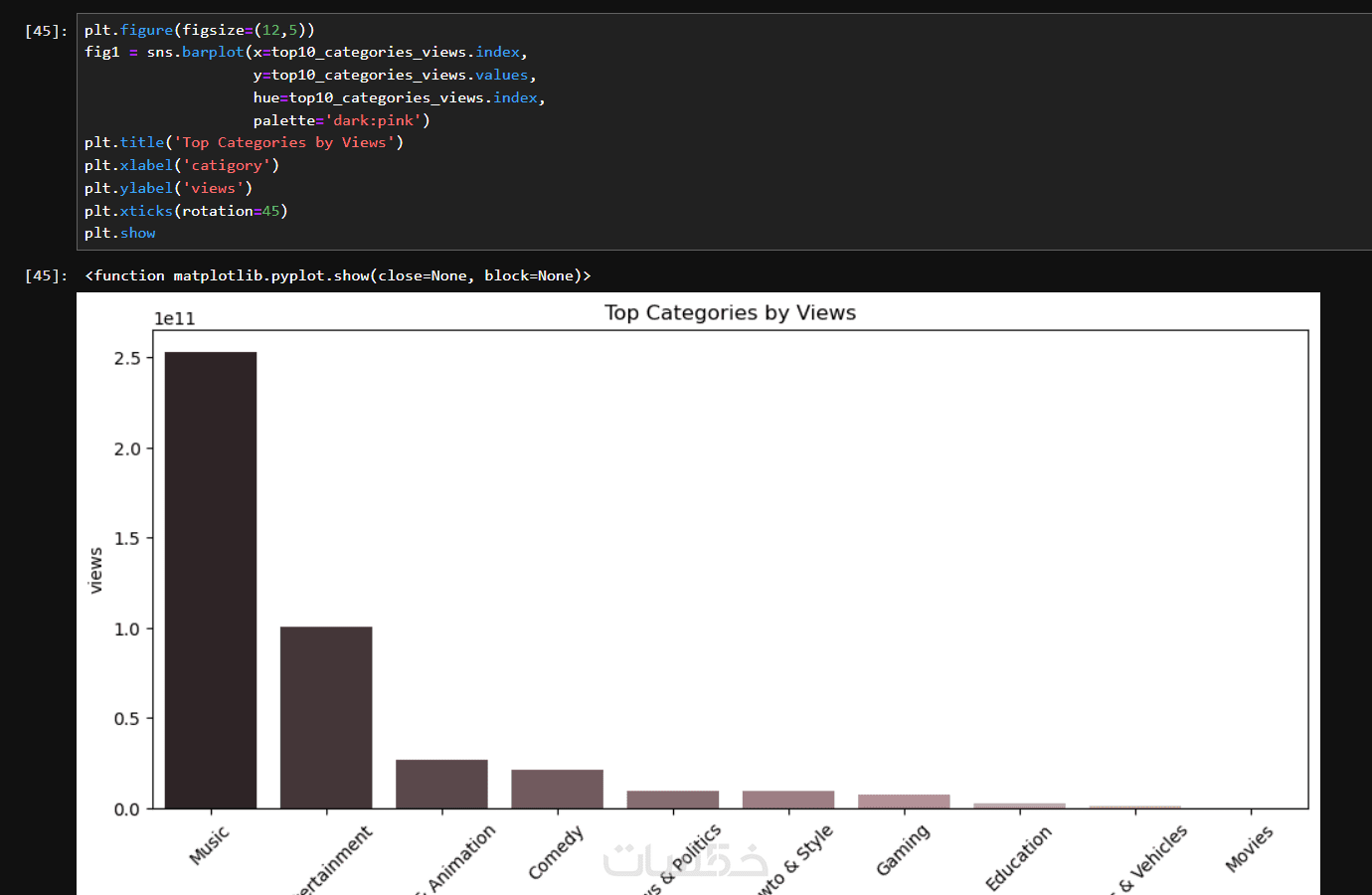This screenshot has width=1372, height=895.
Task: Place cursor on the plt.figure code line
Action: click(x=199, y=30)
